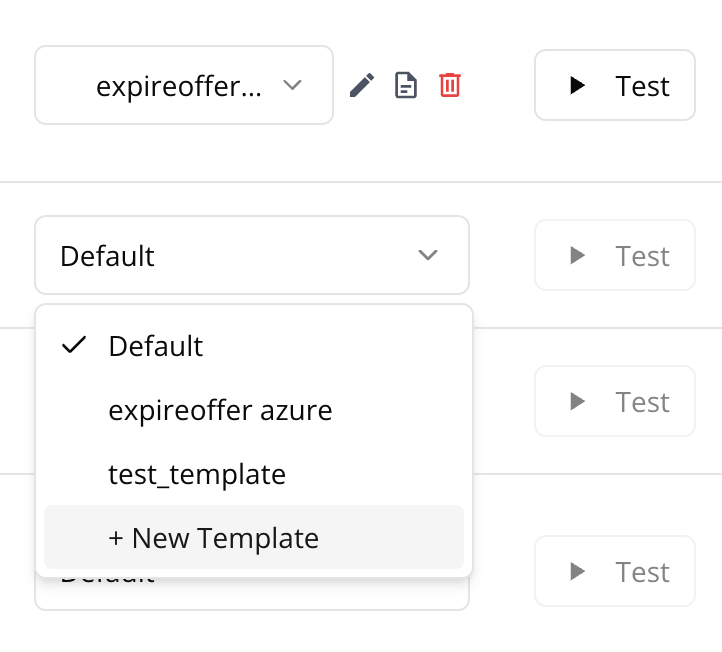Select the checked Default option in the list
722x652 pixels.
click(x=156, y=346)
